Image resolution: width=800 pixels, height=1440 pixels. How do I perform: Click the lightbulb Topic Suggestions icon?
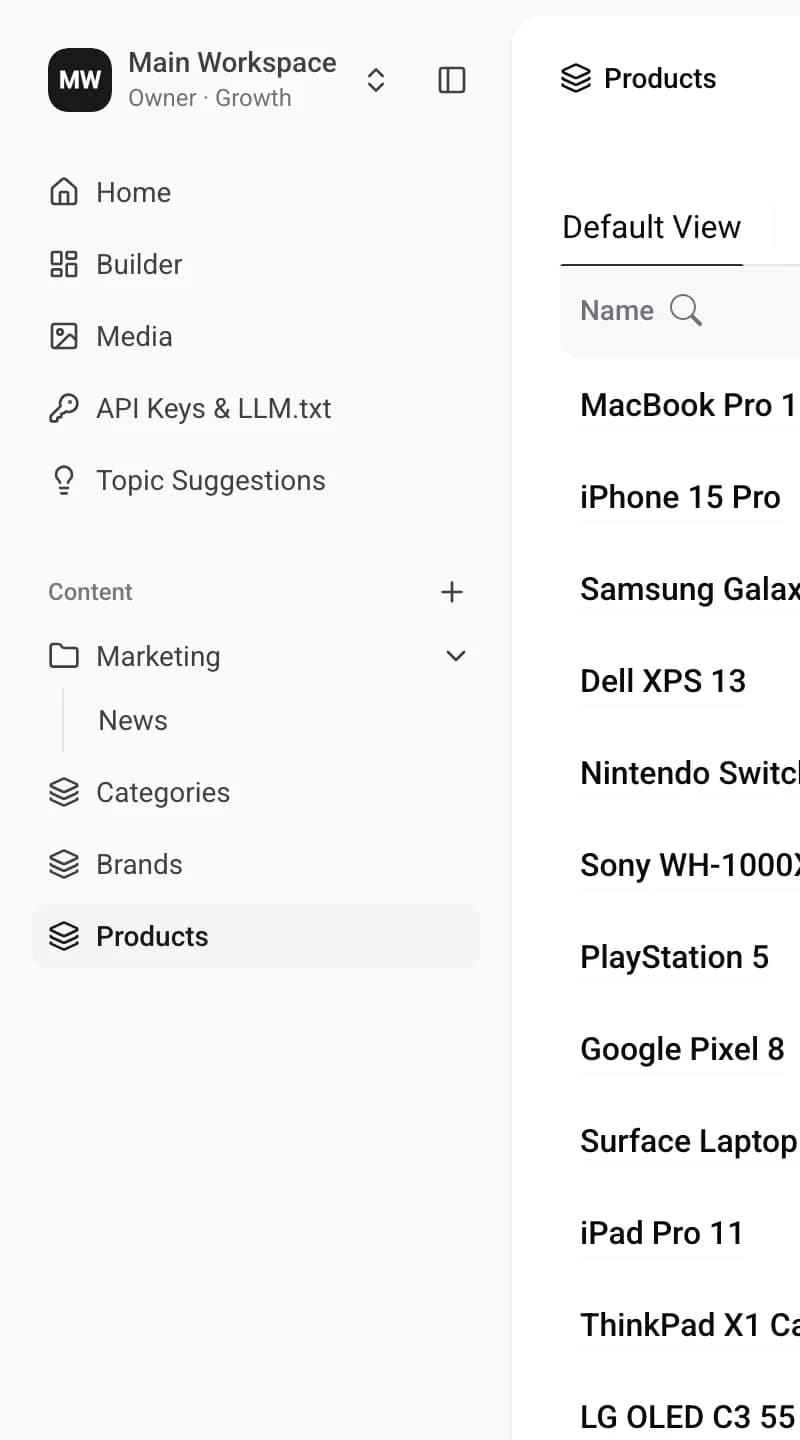64,480
